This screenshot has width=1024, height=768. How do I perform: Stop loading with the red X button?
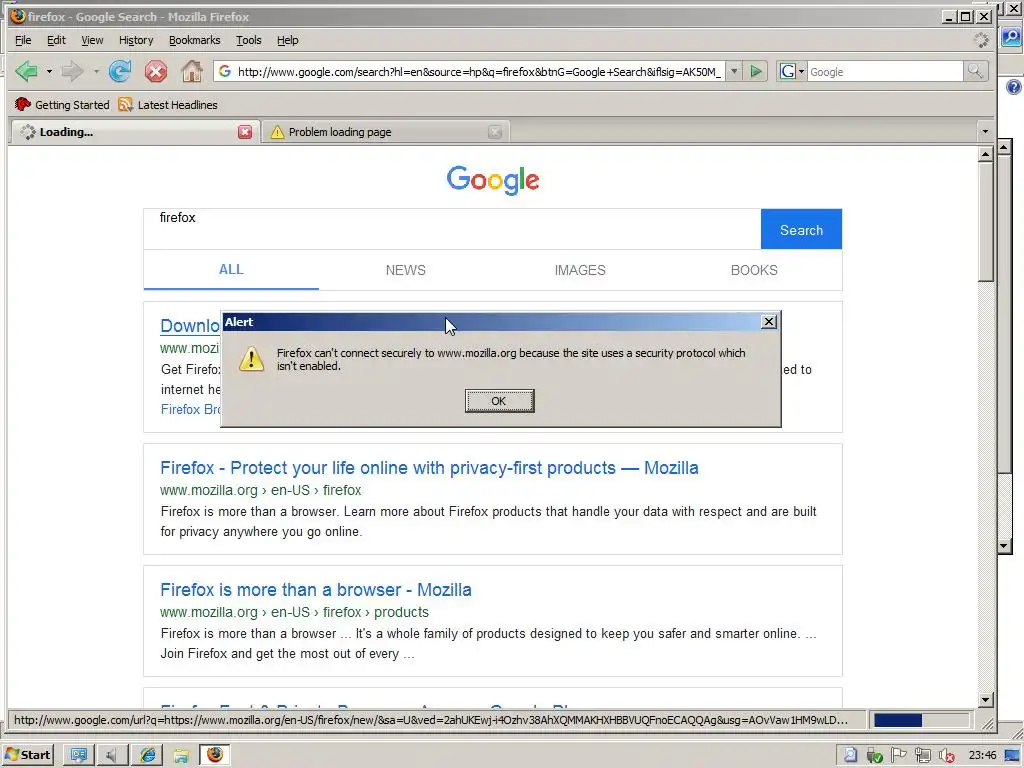155,71
